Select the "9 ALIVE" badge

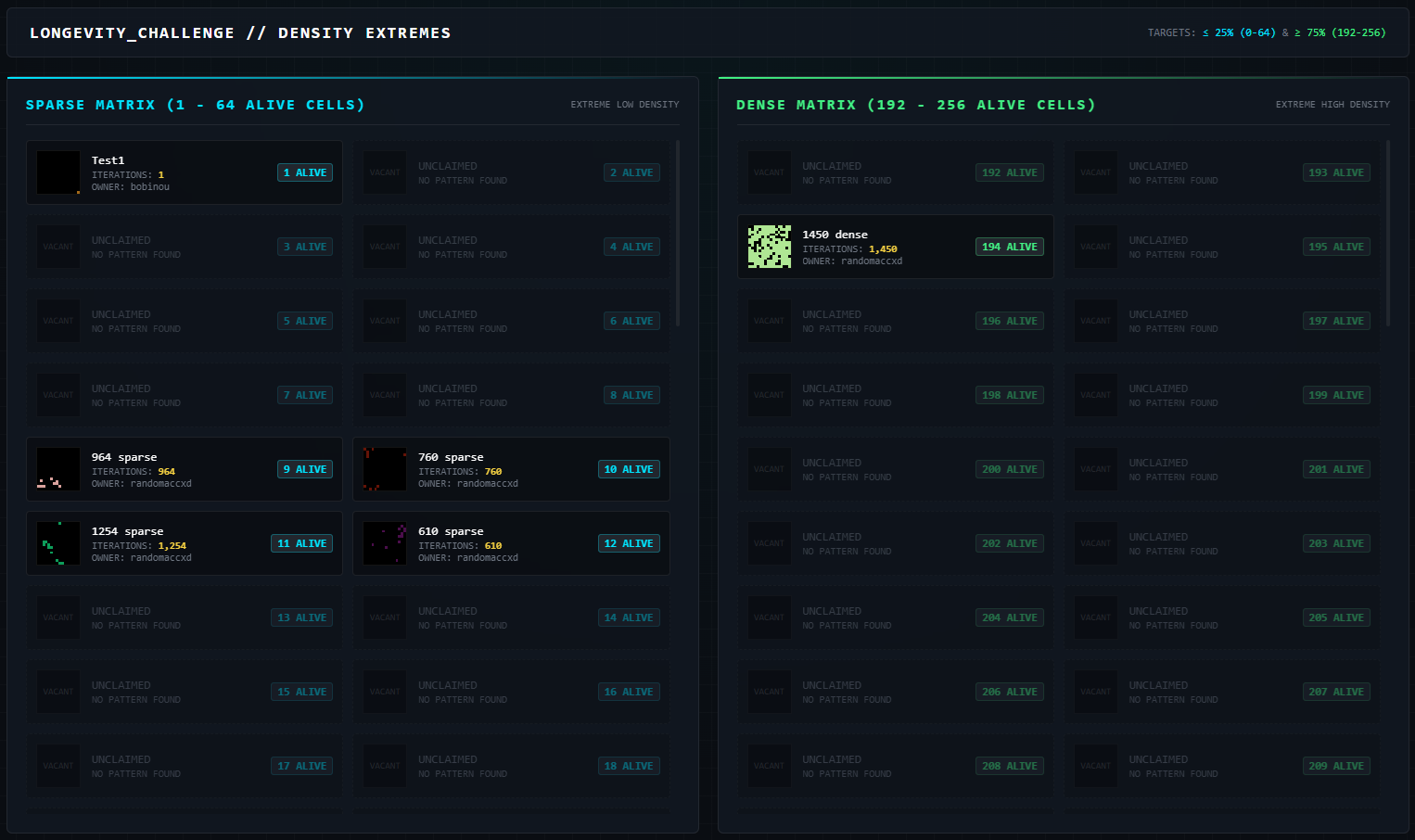305,469
